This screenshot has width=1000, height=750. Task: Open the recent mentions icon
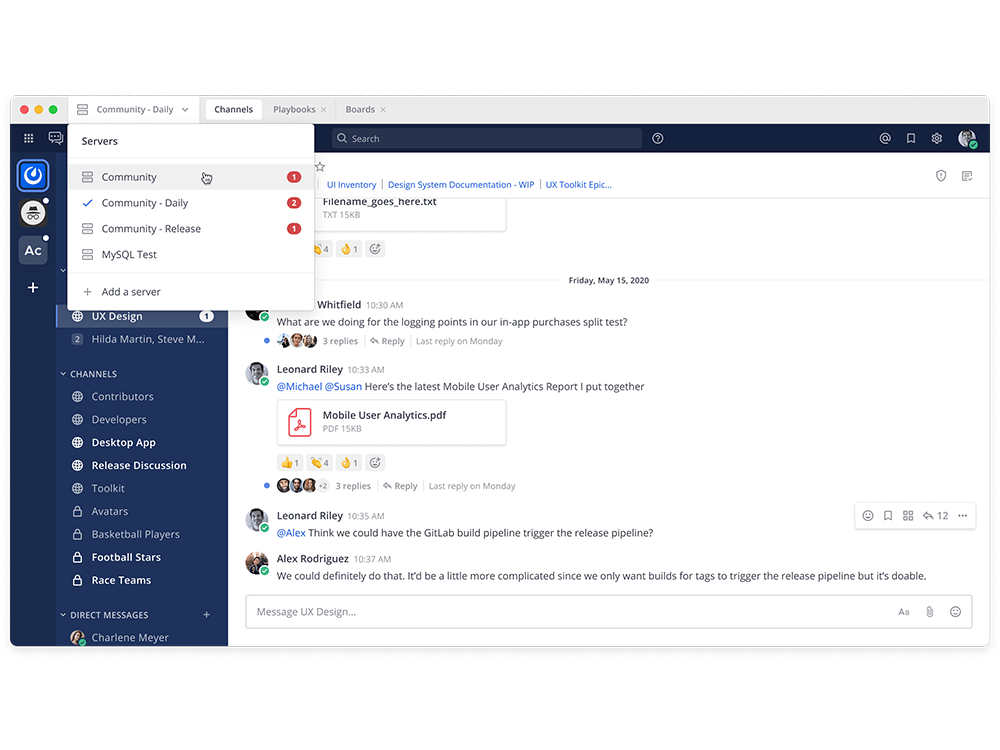click(885, 139)
